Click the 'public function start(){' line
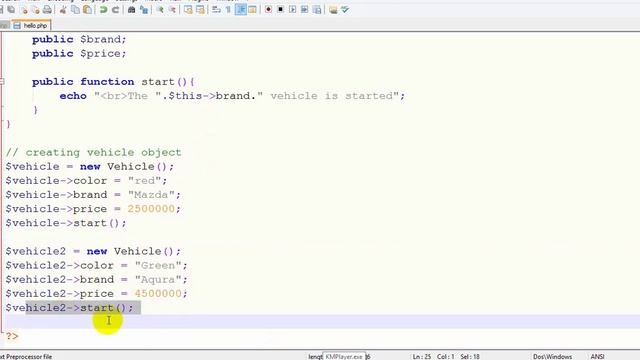This screenshot has height=360, width=640. click(x=113, y=82)
